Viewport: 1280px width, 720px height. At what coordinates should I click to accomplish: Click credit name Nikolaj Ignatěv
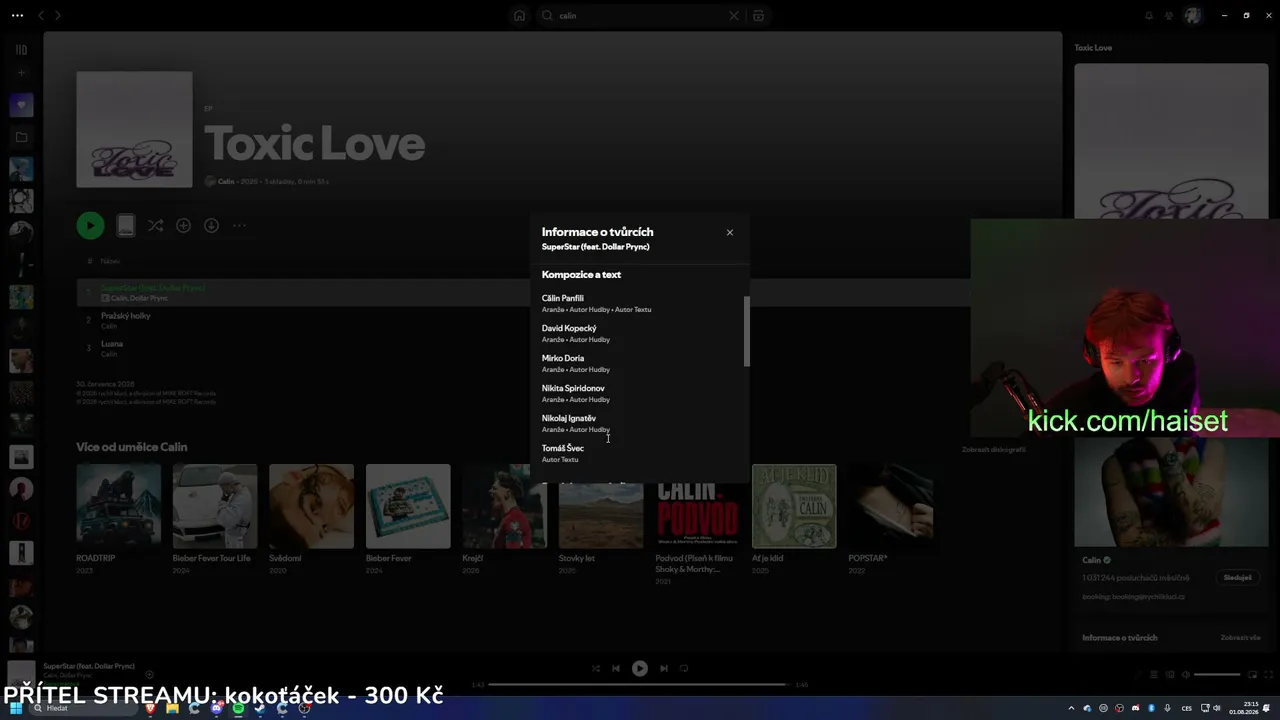(569, 418)
